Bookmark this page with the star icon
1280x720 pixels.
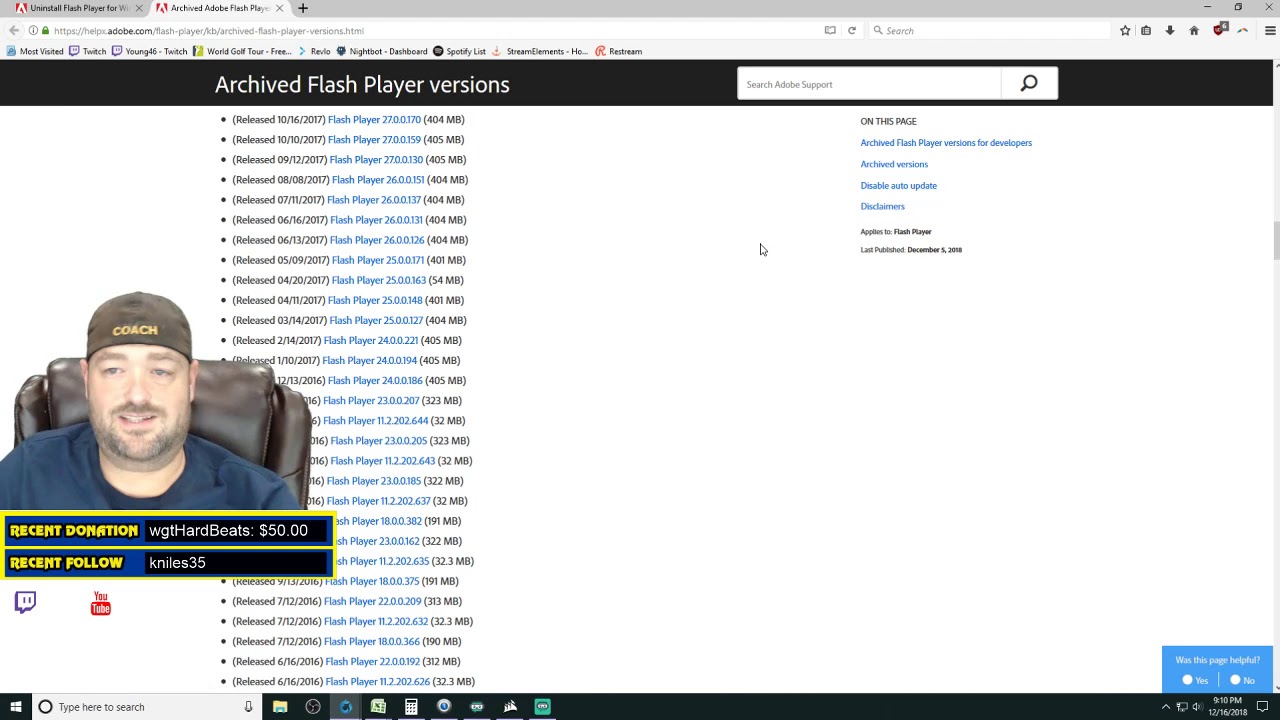(1125, 31)
